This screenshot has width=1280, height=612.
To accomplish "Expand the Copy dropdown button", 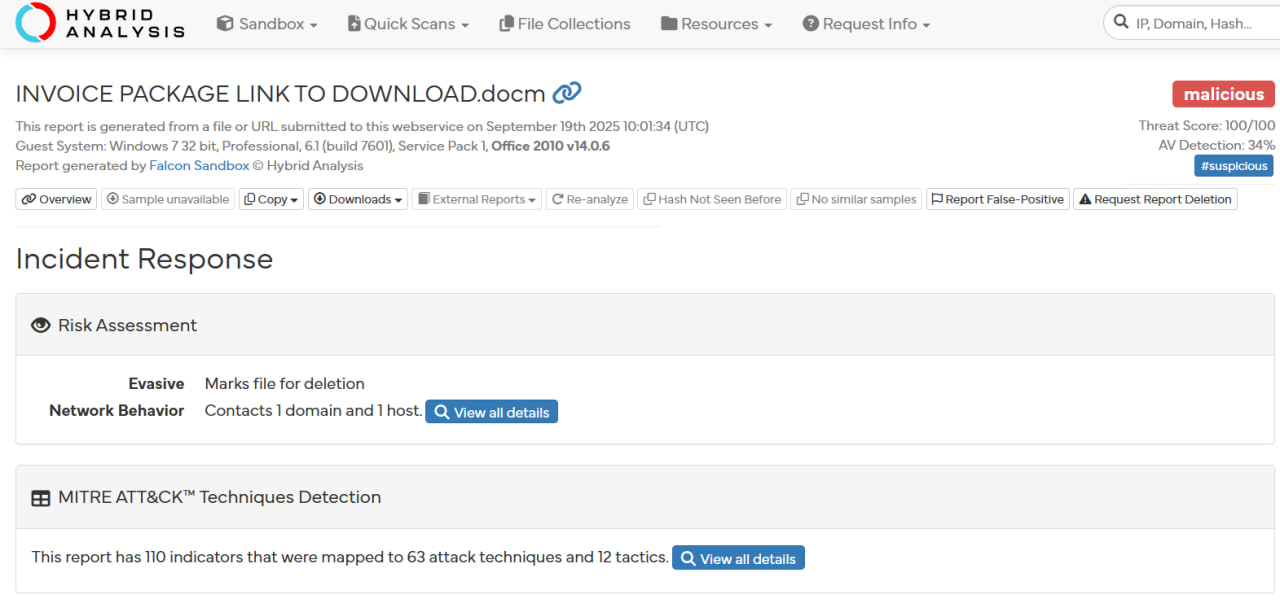I will [x=272, y=199].
